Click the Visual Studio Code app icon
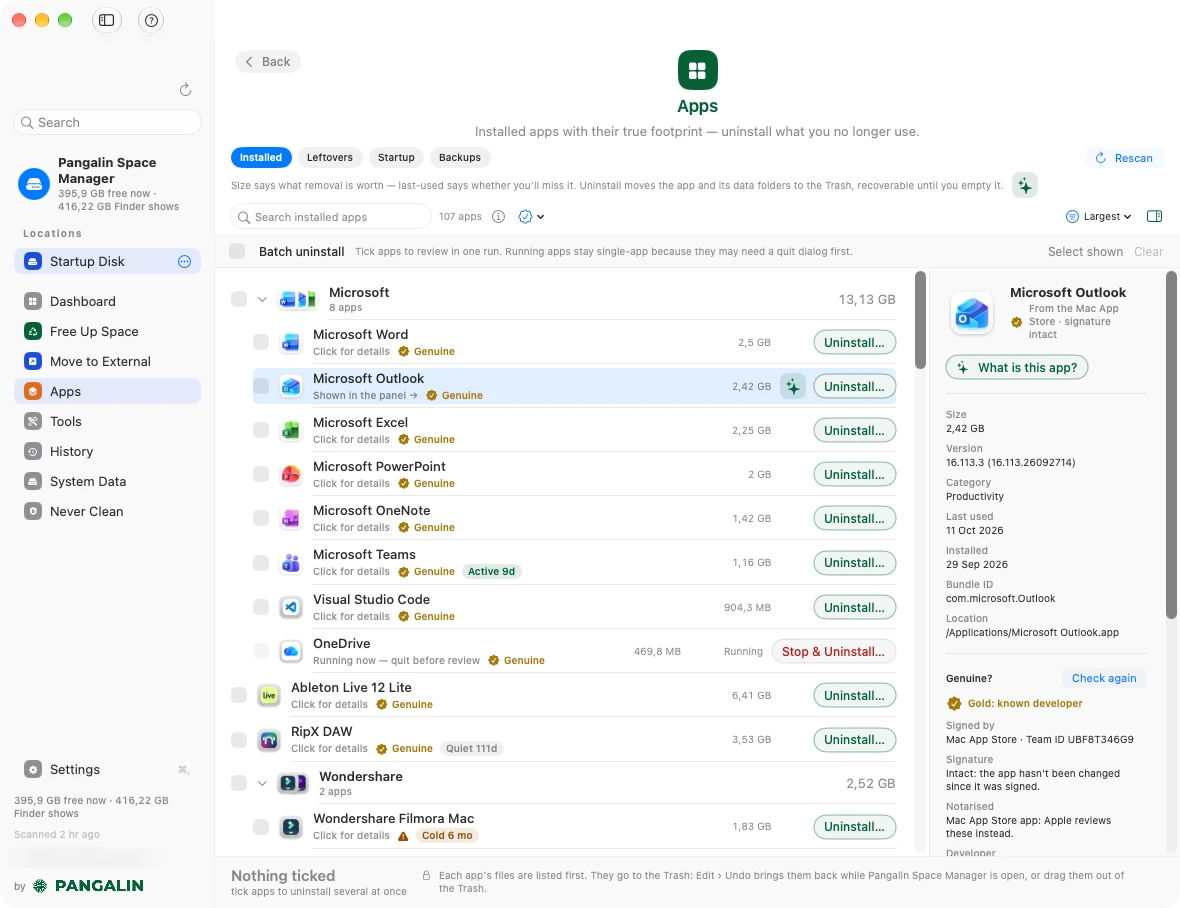The width and height of the screenshot is (1180, 908). (290, 607)
